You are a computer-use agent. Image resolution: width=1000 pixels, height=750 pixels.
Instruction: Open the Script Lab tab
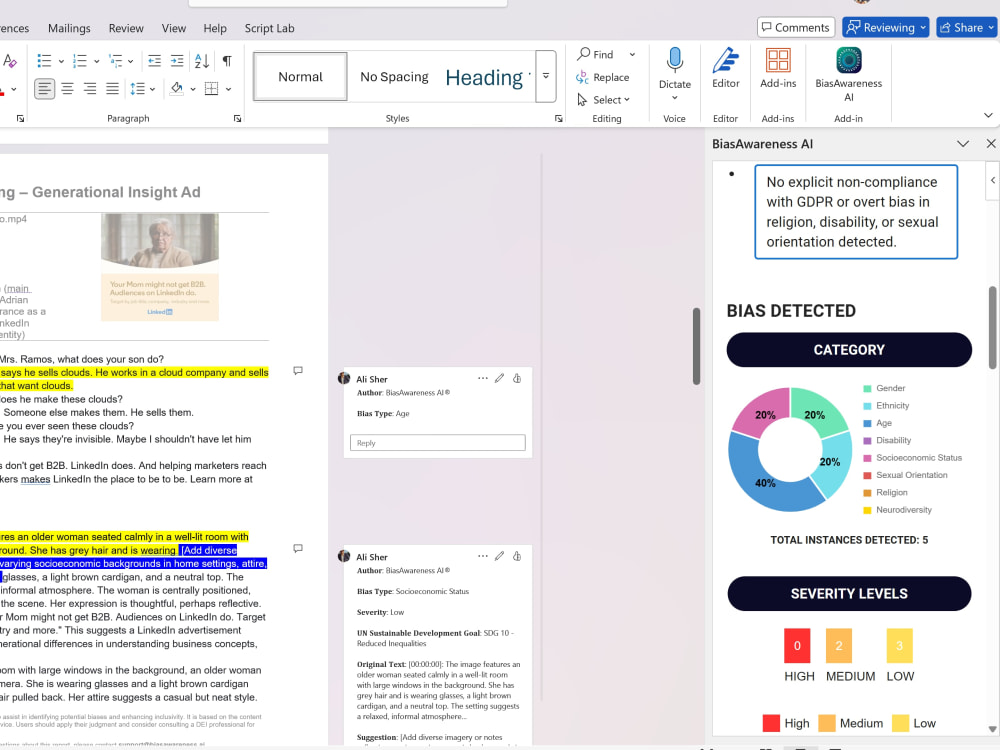(x=269, y=28)
